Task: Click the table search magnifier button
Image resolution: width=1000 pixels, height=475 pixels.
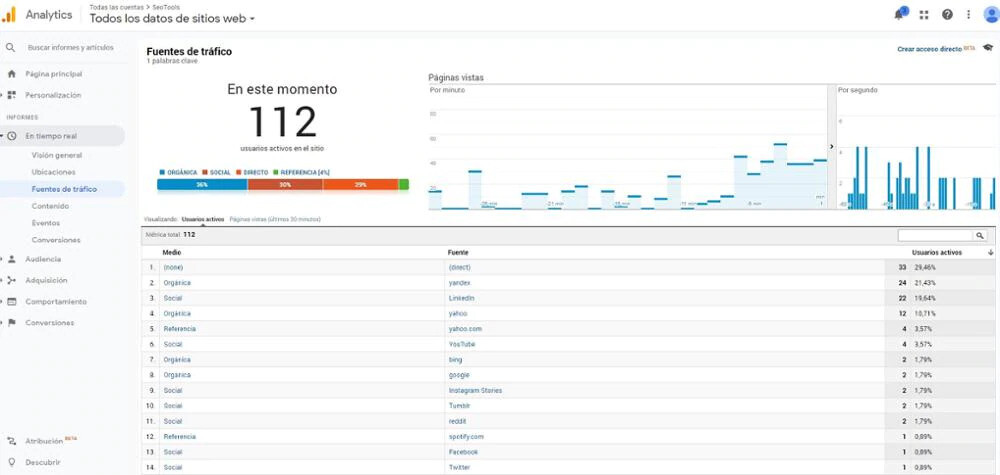Action: point(980,236)
